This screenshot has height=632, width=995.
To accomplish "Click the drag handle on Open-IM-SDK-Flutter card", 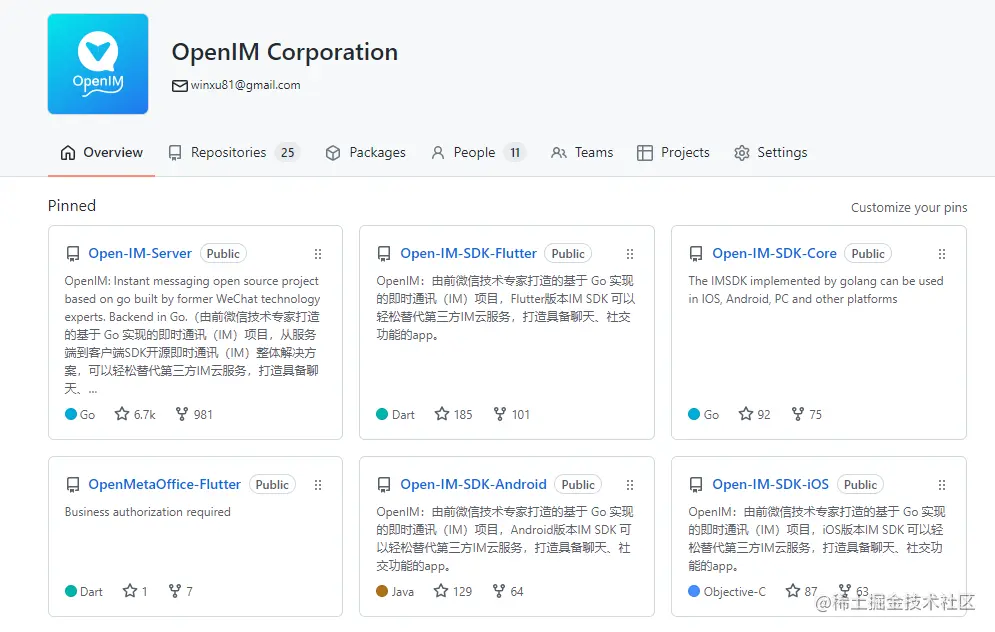I will pos(630,254).
